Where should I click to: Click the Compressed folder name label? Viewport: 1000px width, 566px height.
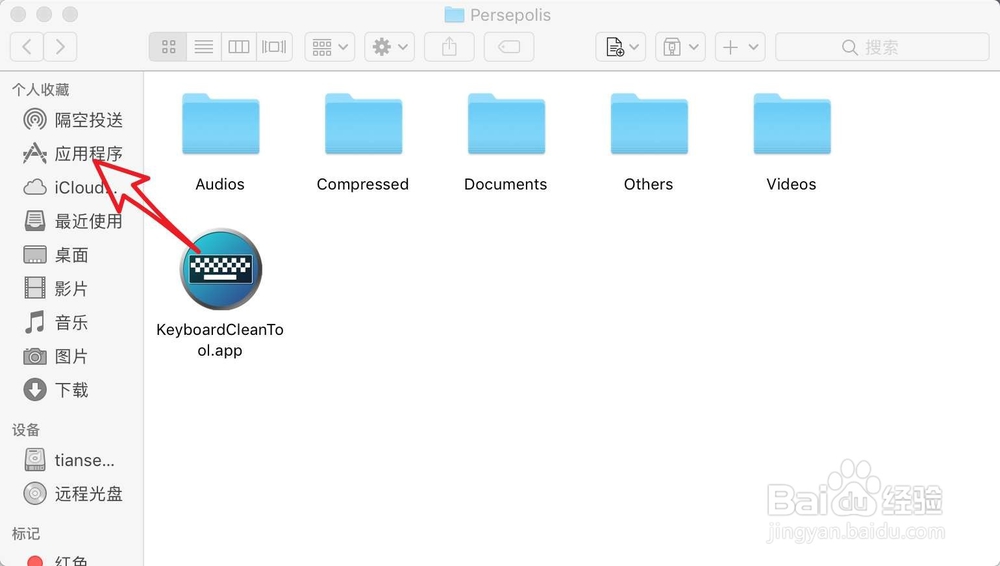point(363,184)
